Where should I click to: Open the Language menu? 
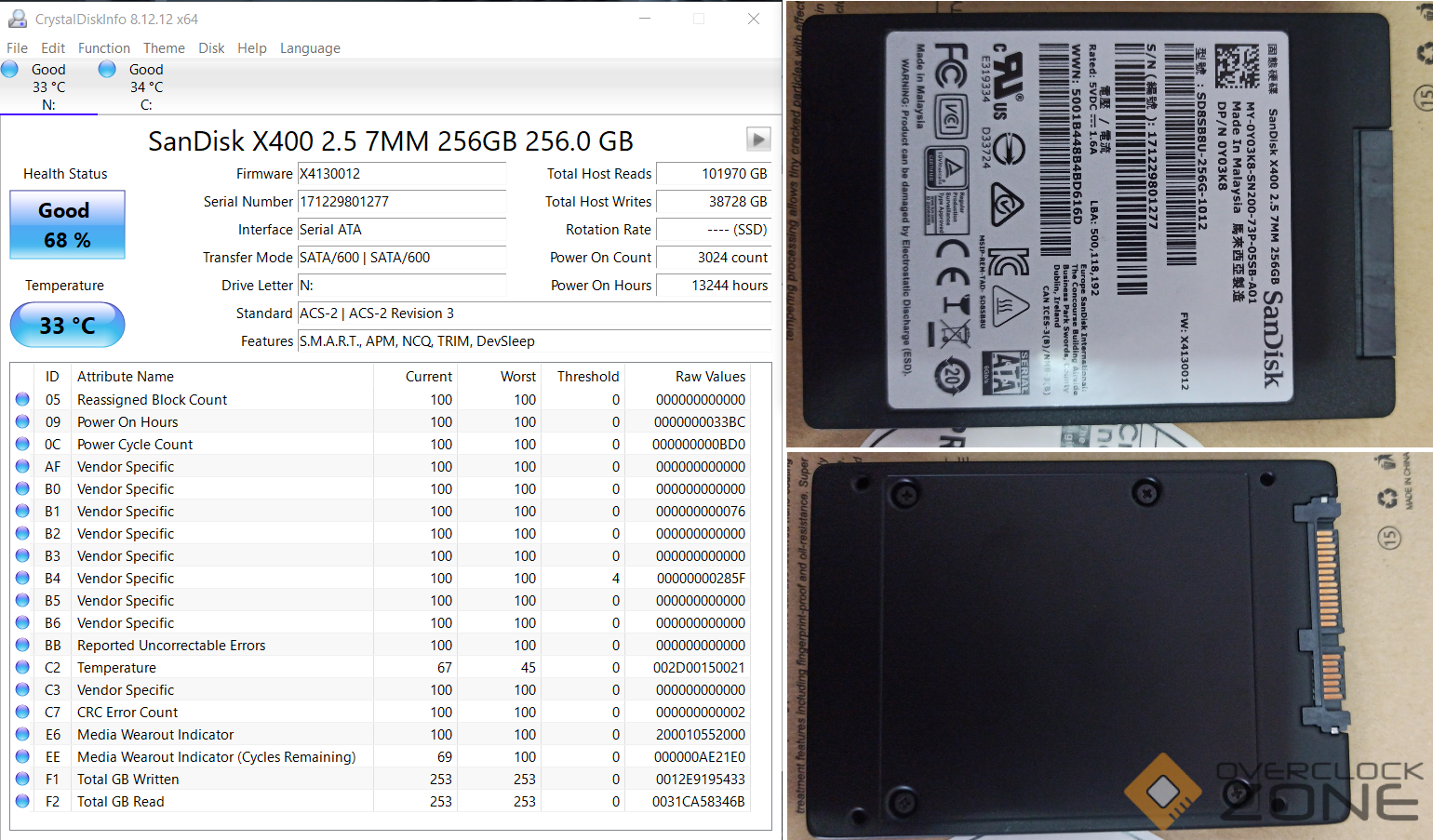coord(310,48)
